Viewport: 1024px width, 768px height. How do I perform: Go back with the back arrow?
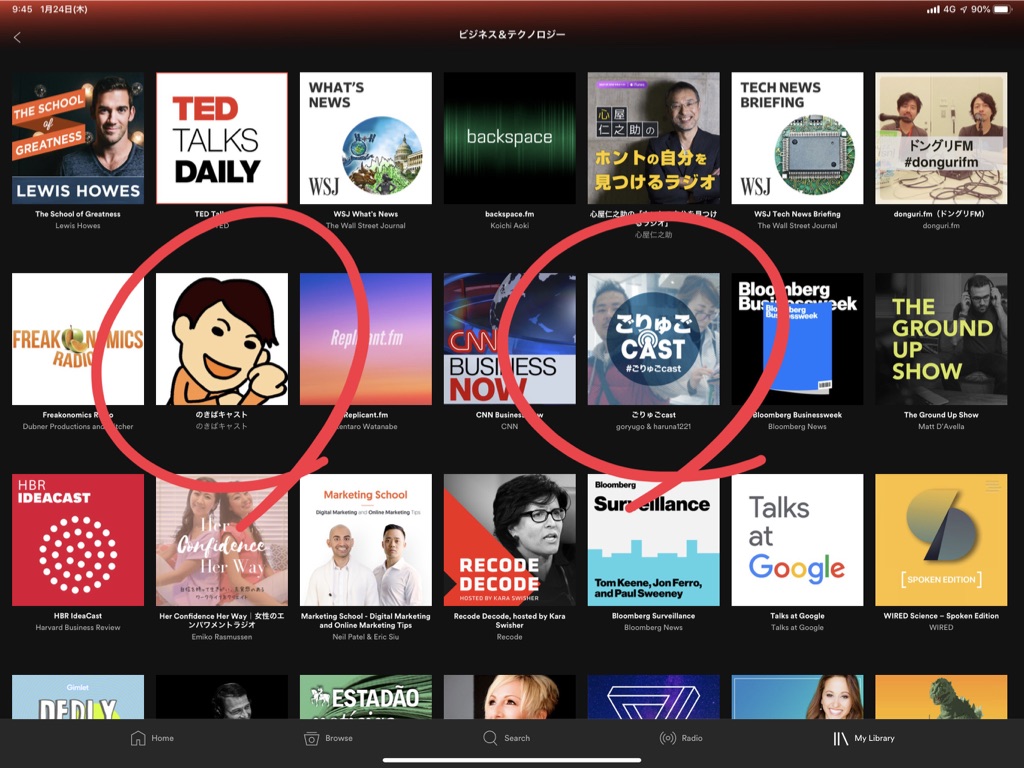pos(18,38)
